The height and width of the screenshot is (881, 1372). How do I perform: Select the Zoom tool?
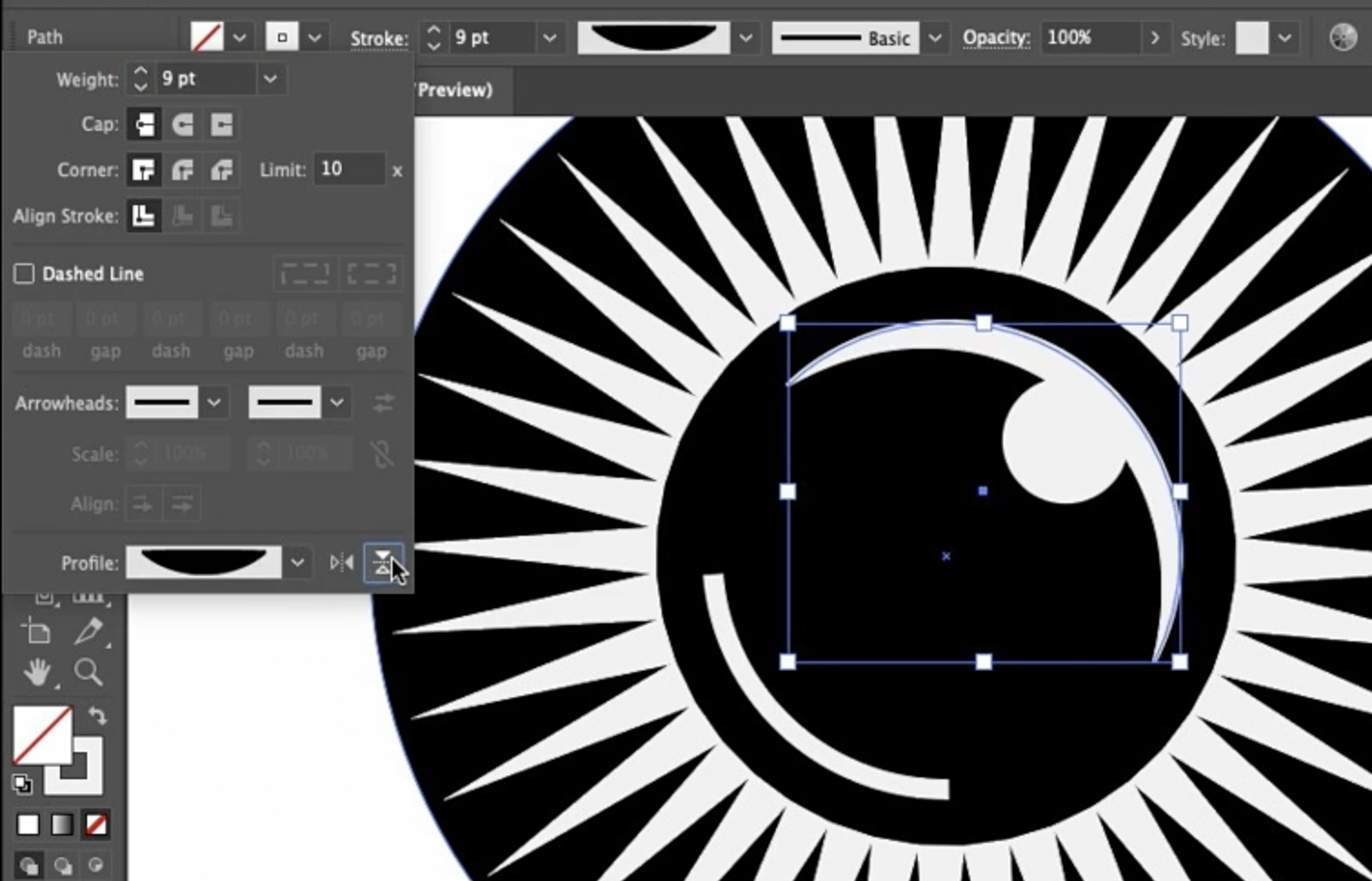[88, 672]
